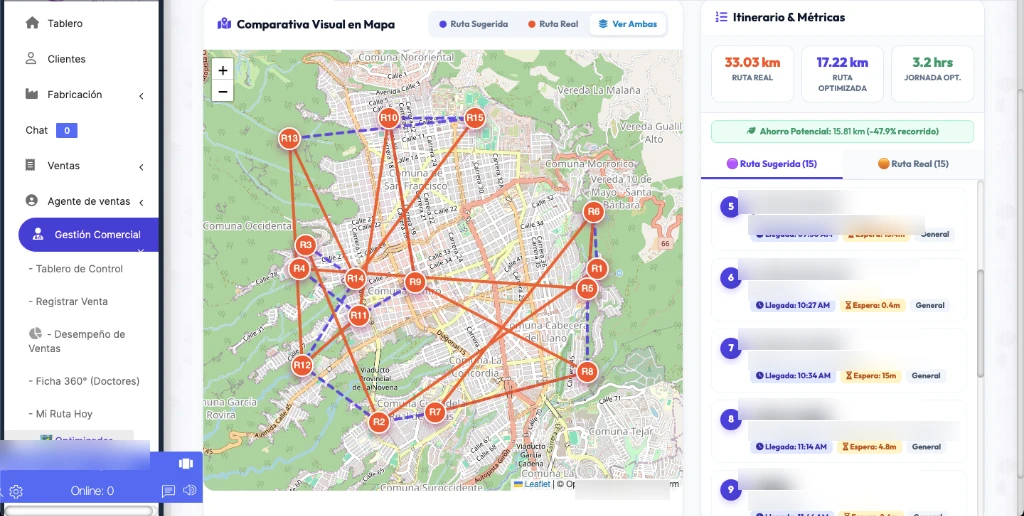Viewport: 1024px width, 516px height.
Task: Select route marker R6 on map
Action: (594, 212)
